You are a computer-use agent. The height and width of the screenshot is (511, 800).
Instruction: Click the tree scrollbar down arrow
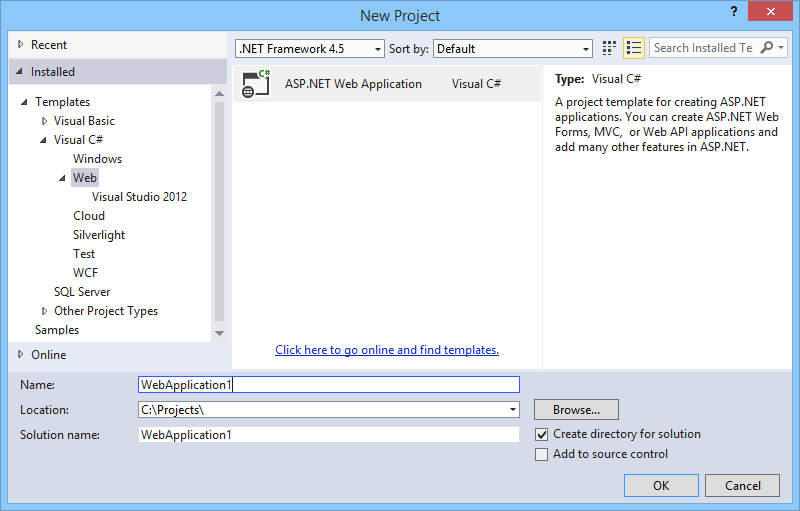219,333
